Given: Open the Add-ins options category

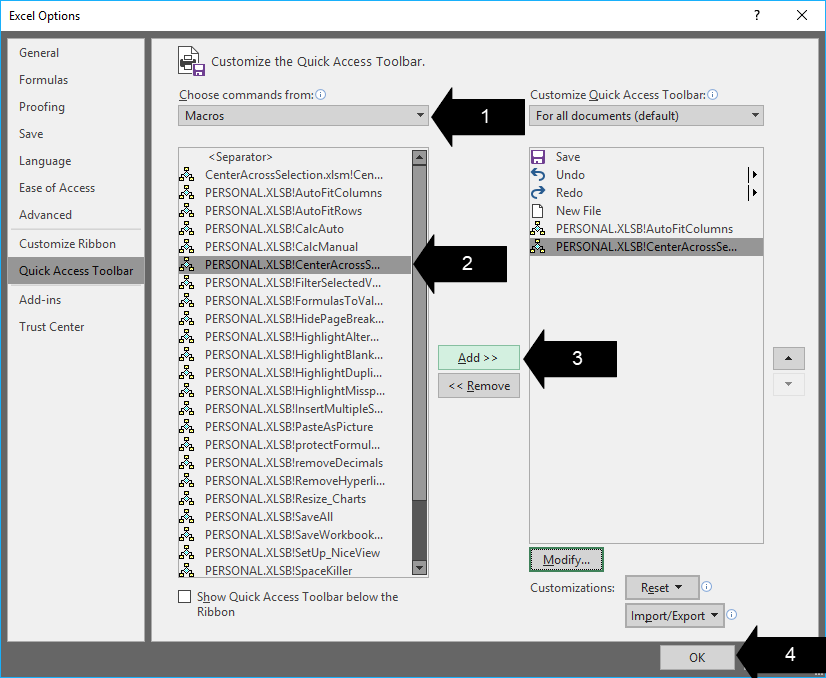Looking at the screenshot, I should [76, 299].
